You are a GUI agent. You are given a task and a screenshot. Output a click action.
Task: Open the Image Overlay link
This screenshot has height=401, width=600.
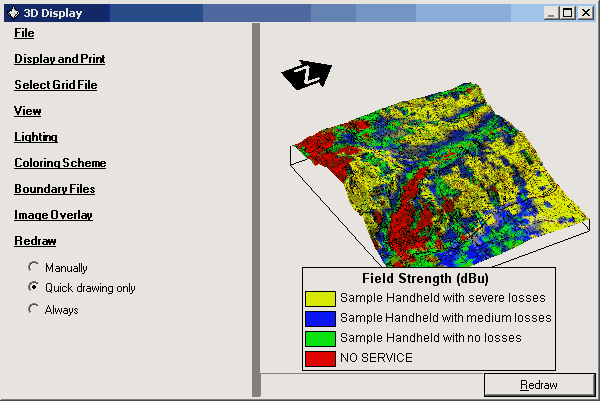tap(54, 215)
